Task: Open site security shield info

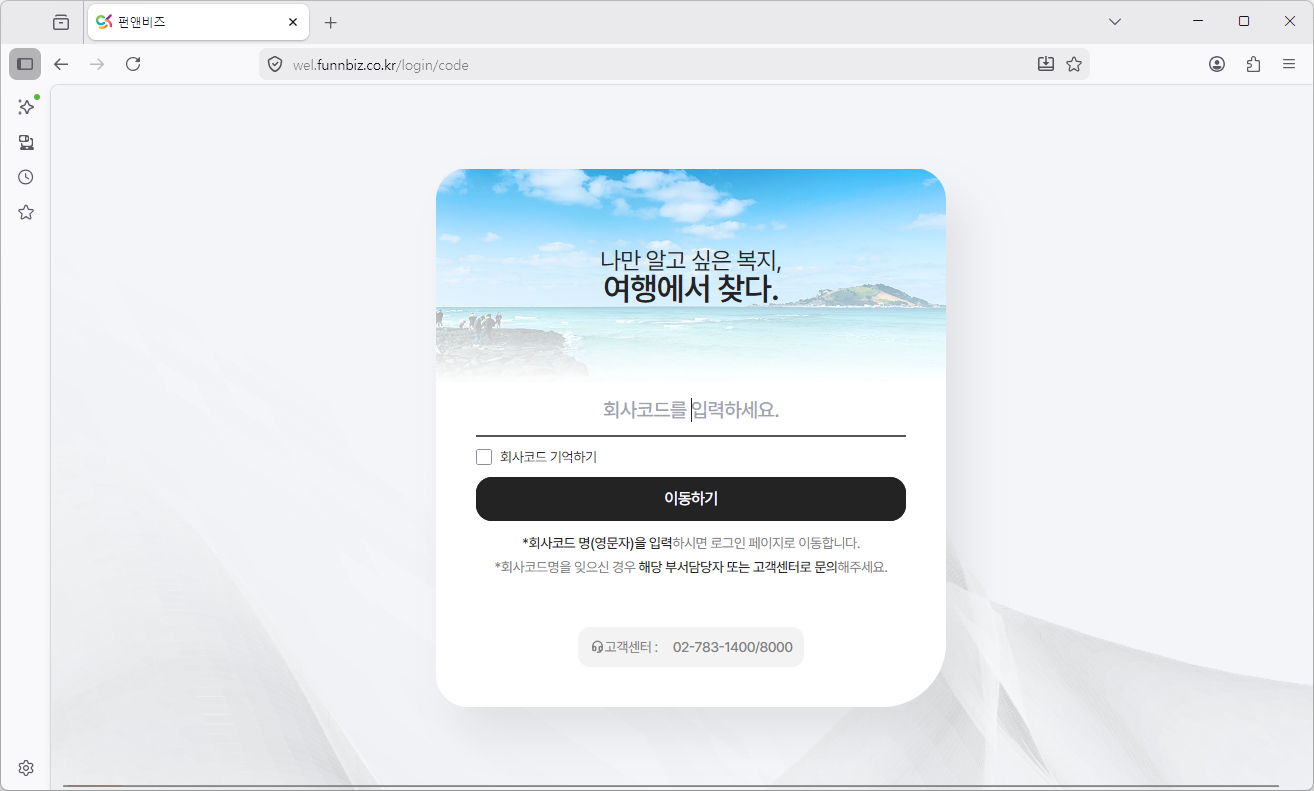Action: click(x=275, y=65)
